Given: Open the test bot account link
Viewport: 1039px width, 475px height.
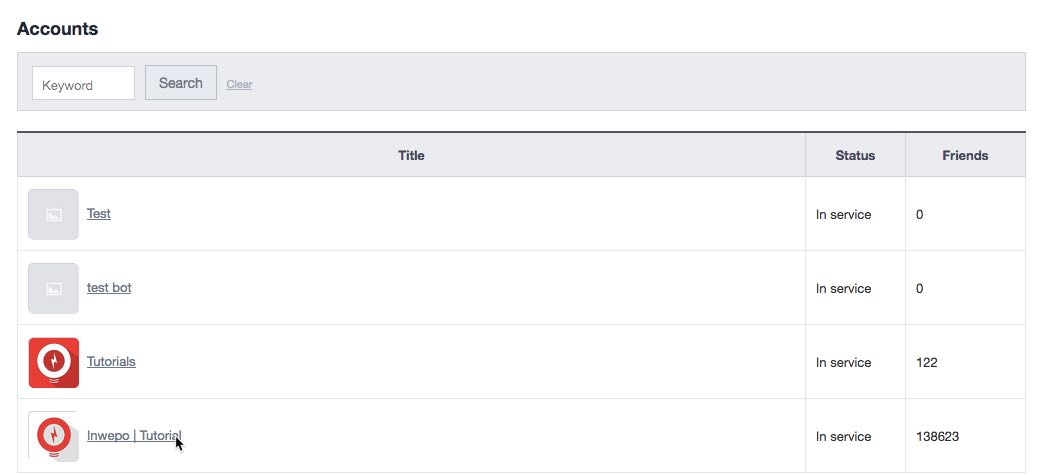Looking at the screenshot, I should coord(109,287).
